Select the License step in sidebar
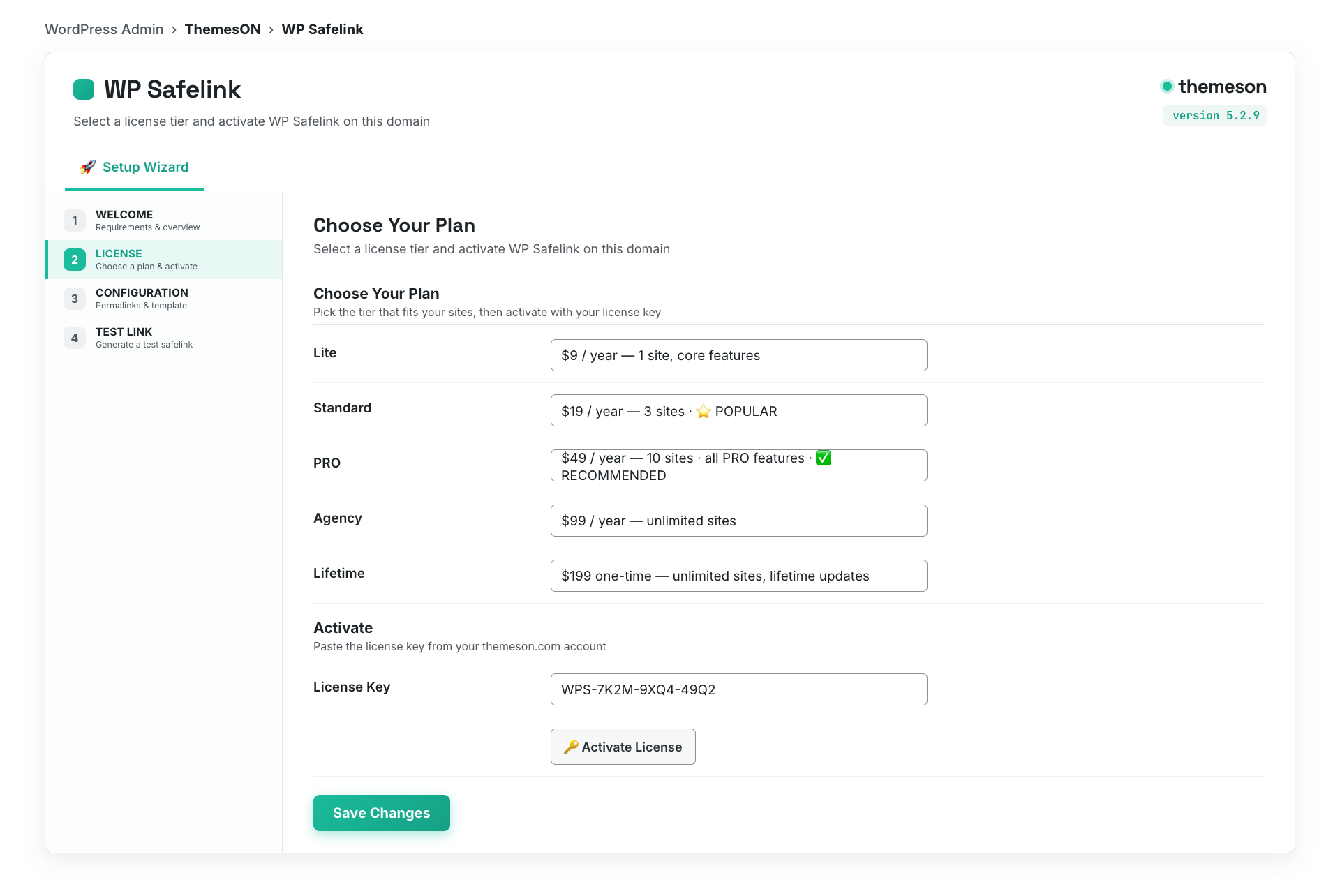 coord(164,260)
